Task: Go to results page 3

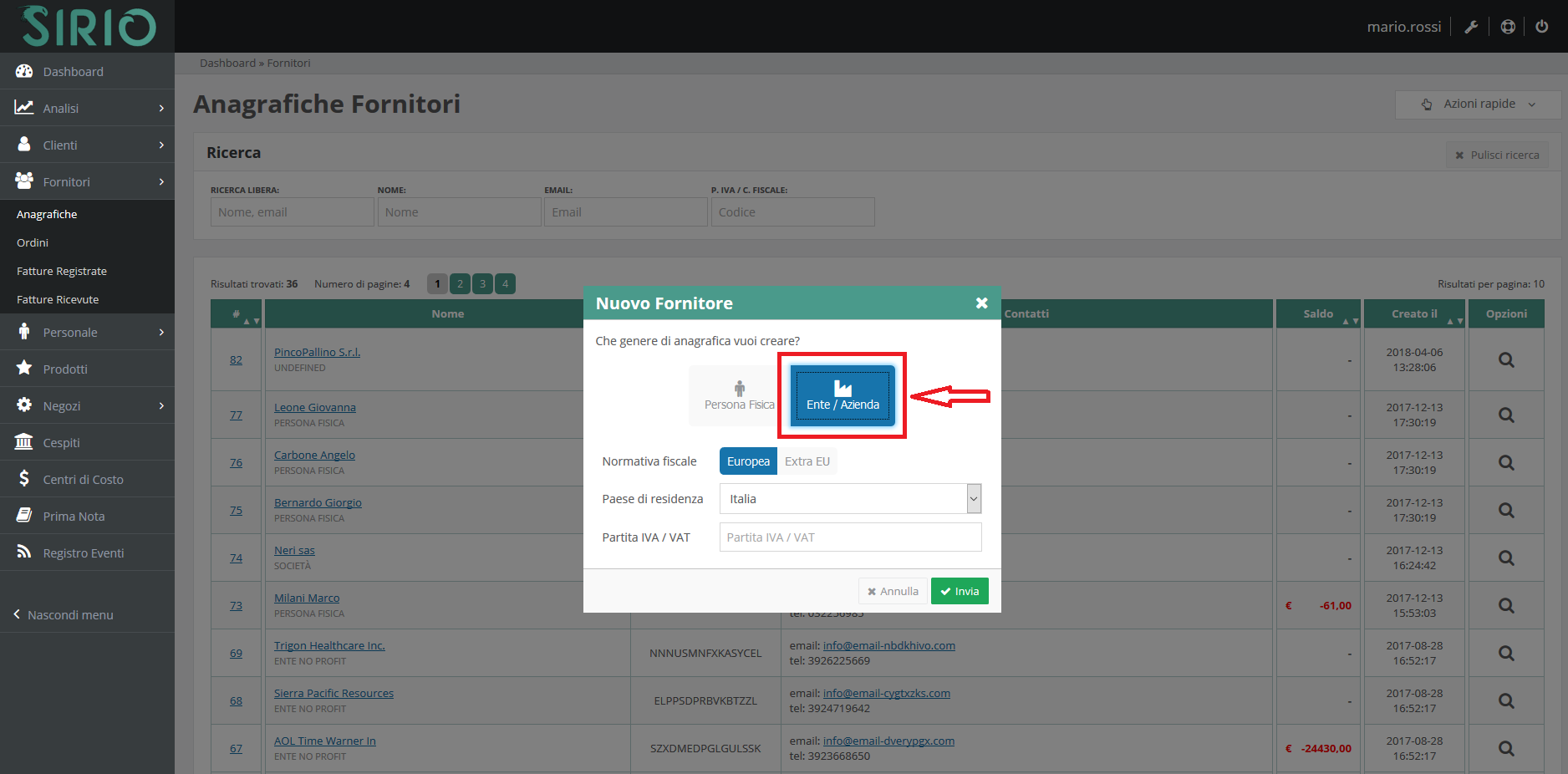Action: click(482, 284)
